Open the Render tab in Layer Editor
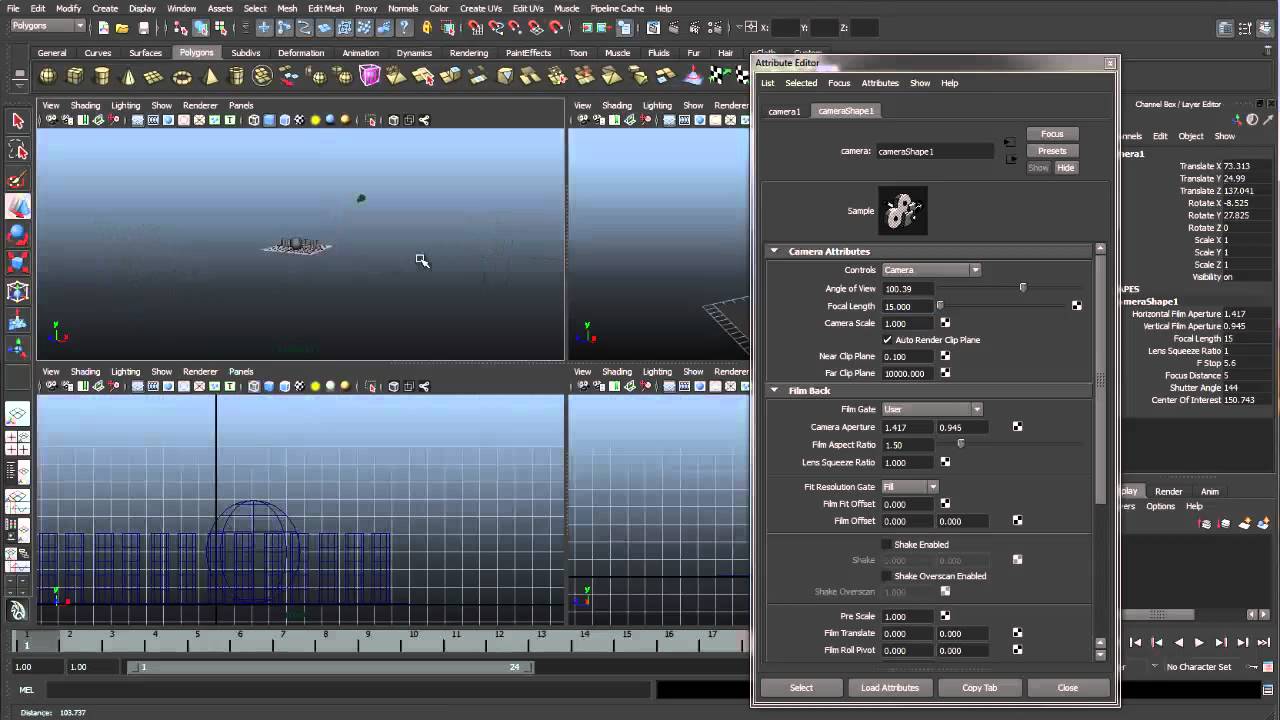 [1168, 491]
